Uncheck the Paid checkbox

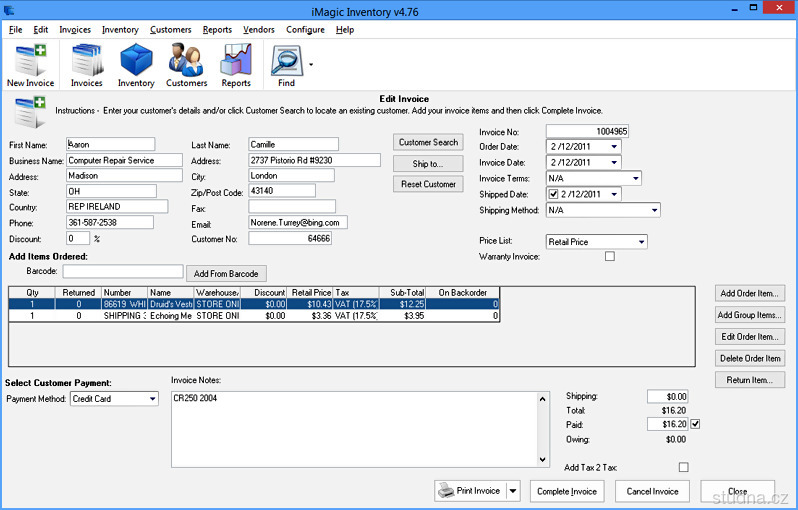click(696, 424)
